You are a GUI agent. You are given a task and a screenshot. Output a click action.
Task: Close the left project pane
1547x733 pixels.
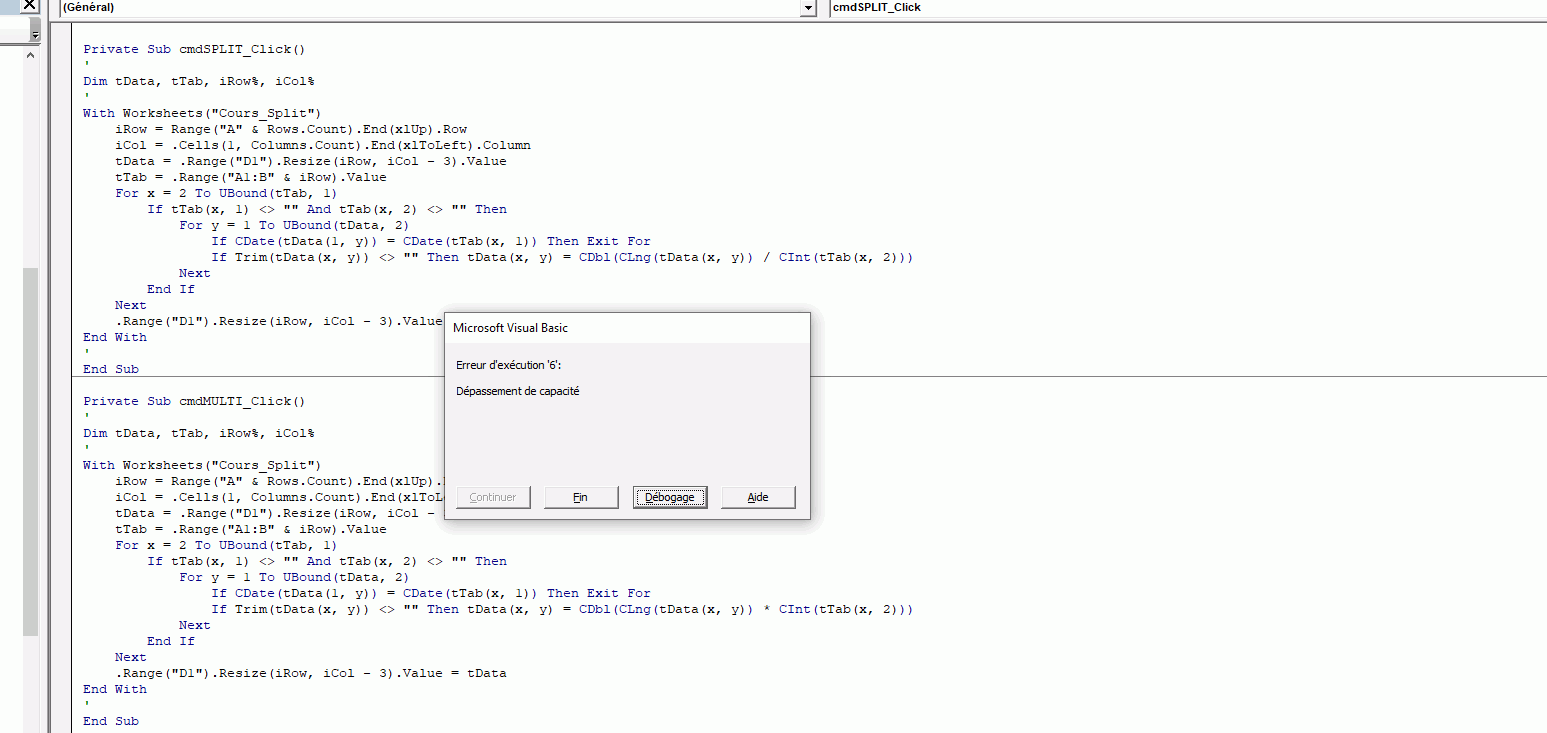tap(29, 6)
